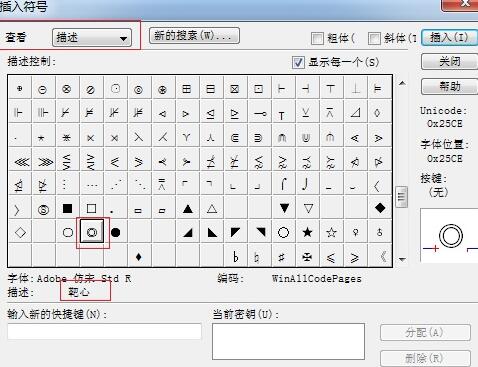478x367 pixels.
Task: Select the solid black diamond symbol
Action: [380, 208]
